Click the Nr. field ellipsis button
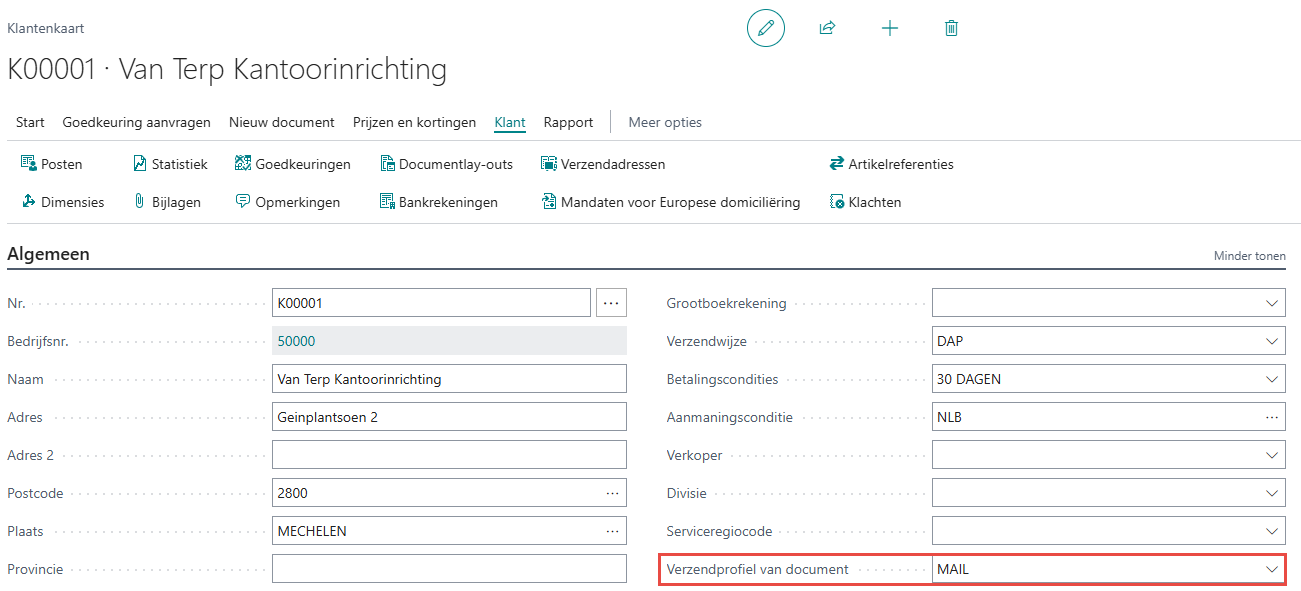The width and height of the screenshot is (1301, 591). [x=611, y=303]
